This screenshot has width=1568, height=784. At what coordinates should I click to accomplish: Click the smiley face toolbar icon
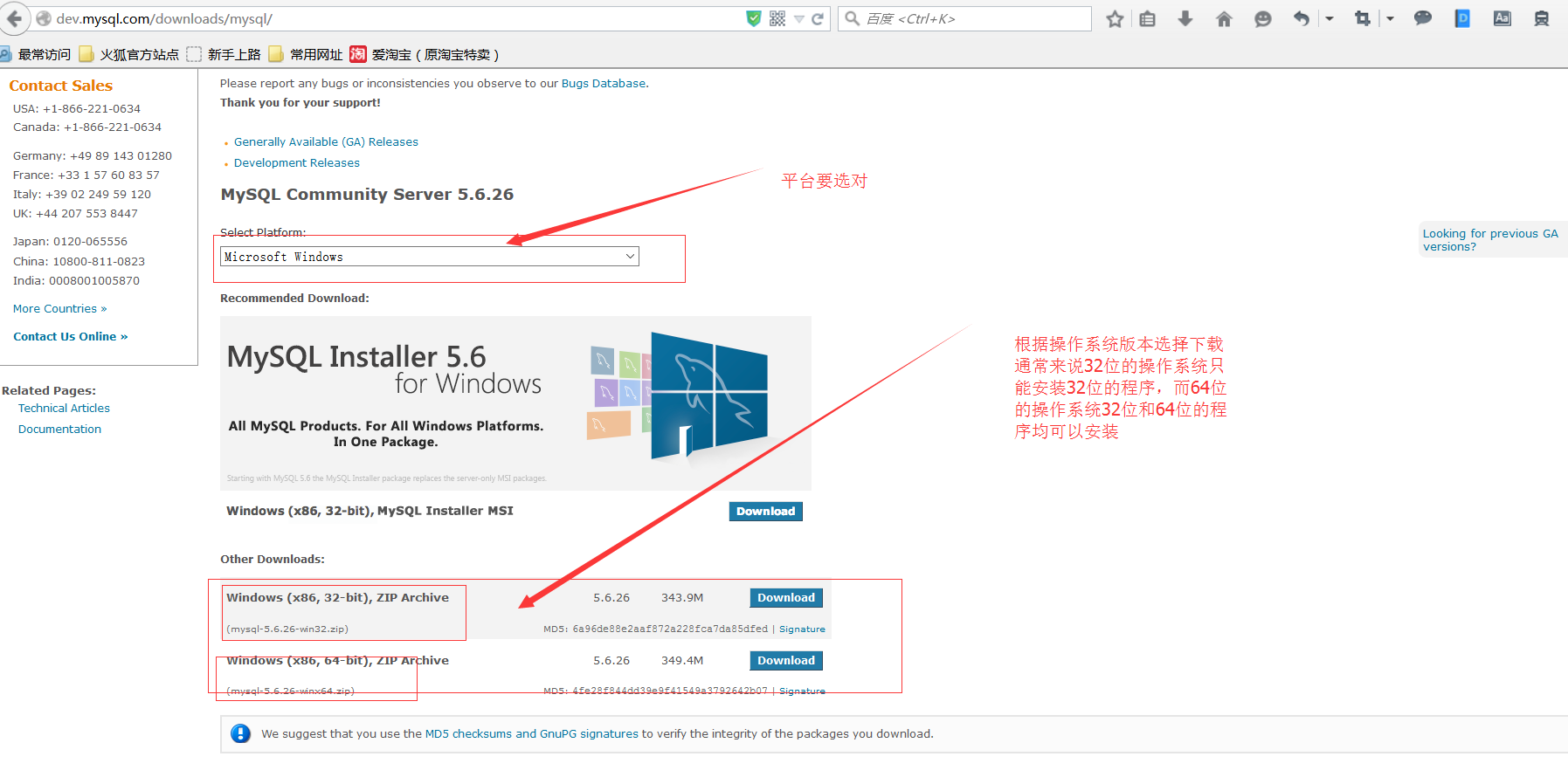[x=1262, y=18]
